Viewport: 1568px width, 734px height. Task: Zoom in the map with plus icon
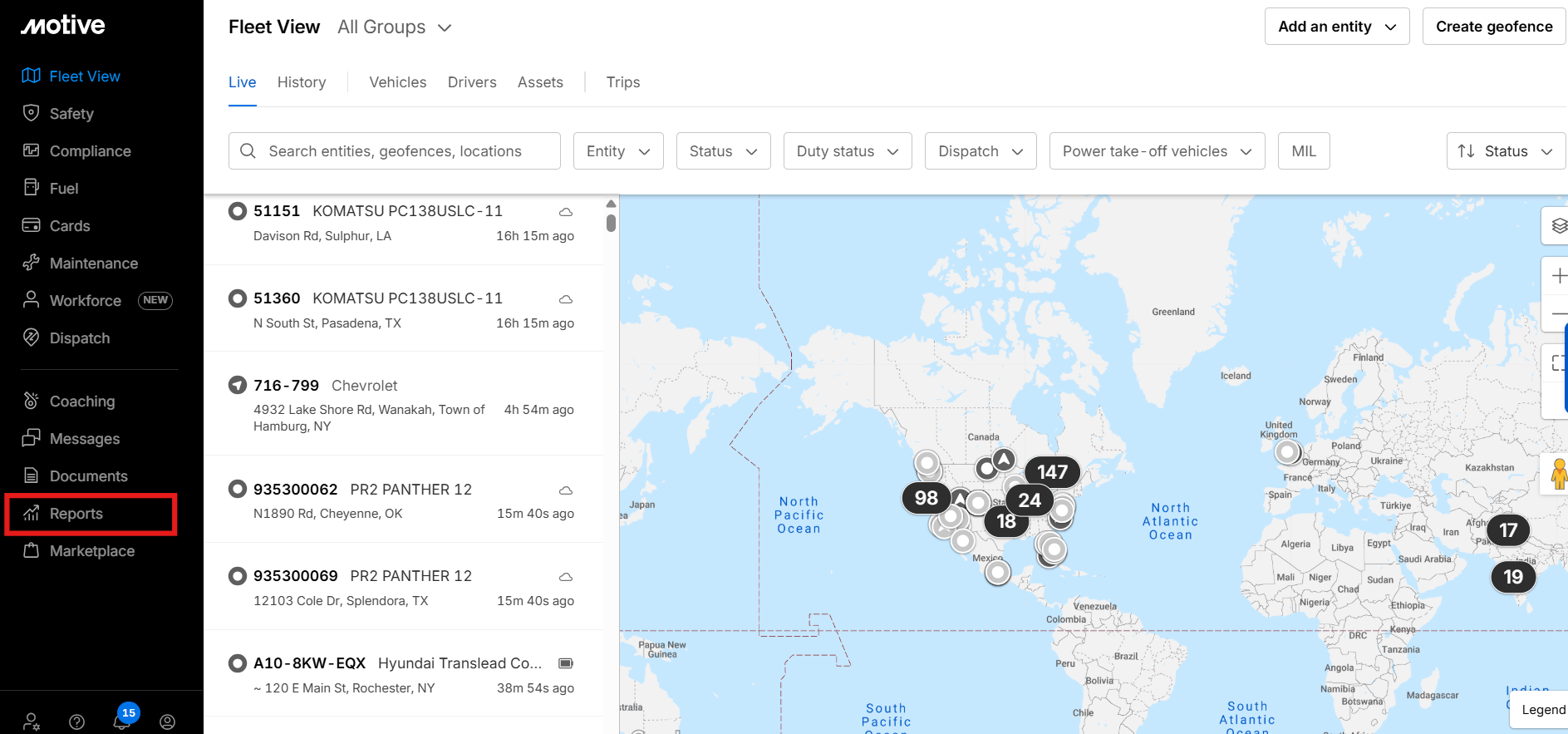(x=1558, y=276)
